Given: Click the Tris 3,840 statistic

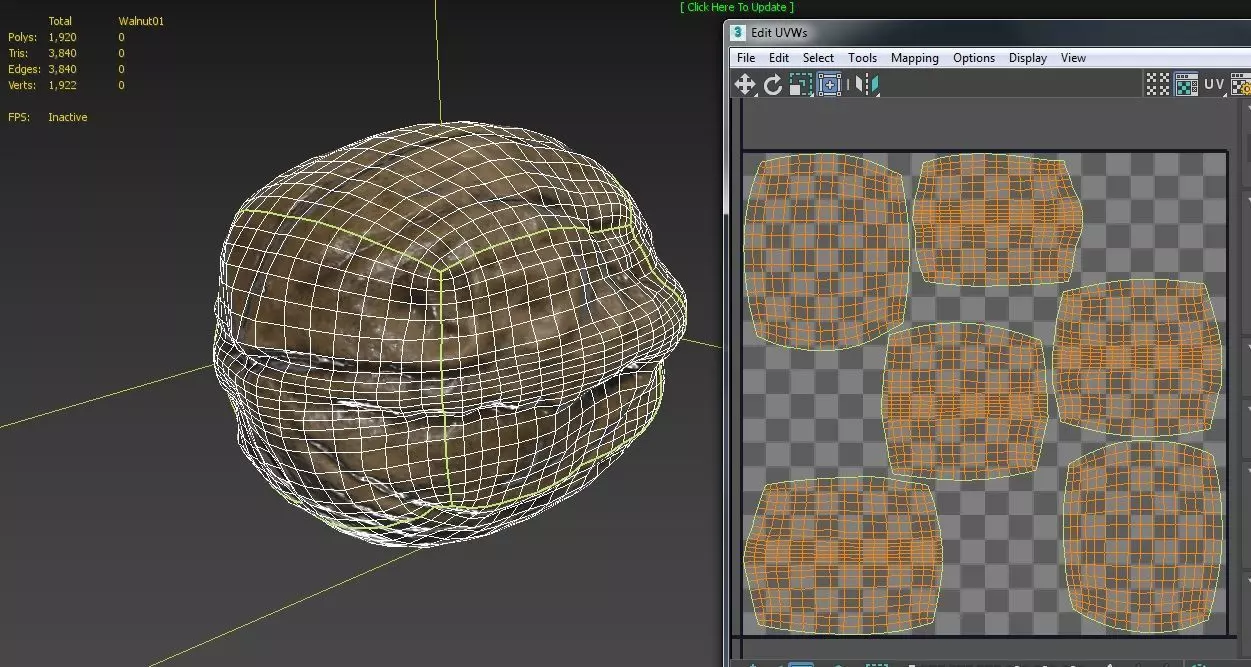Looking at the screenshot, I should [x=43, y=53].
